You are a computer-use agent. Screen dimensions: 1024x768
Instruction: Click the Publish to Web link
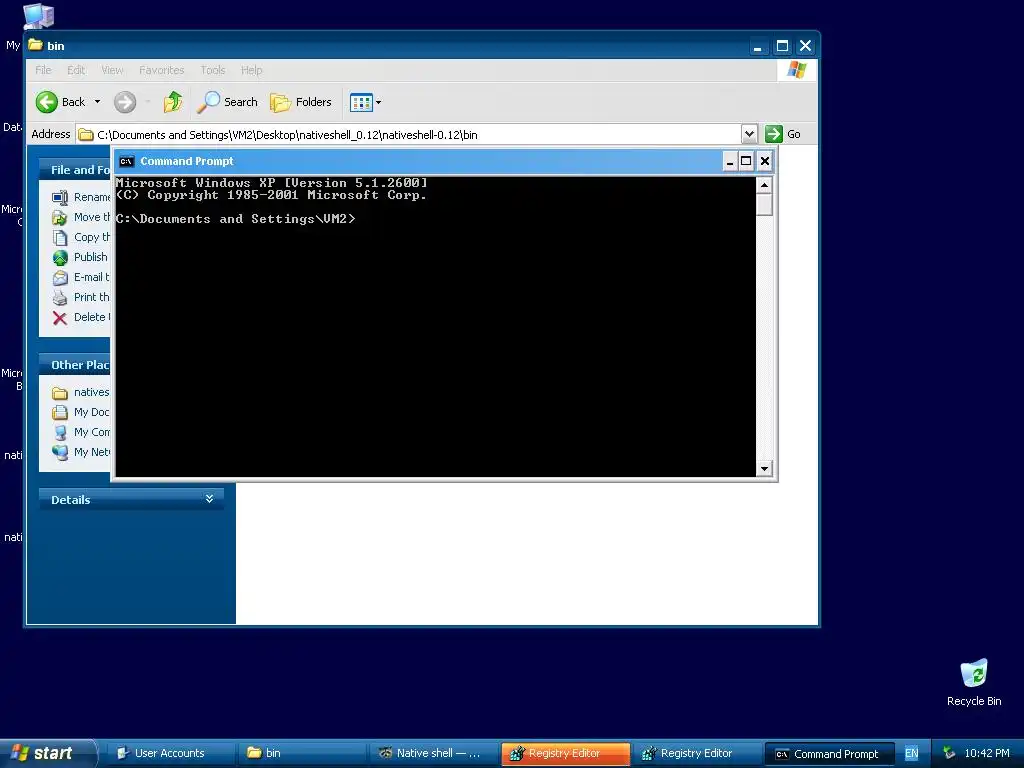click(80, 257)
